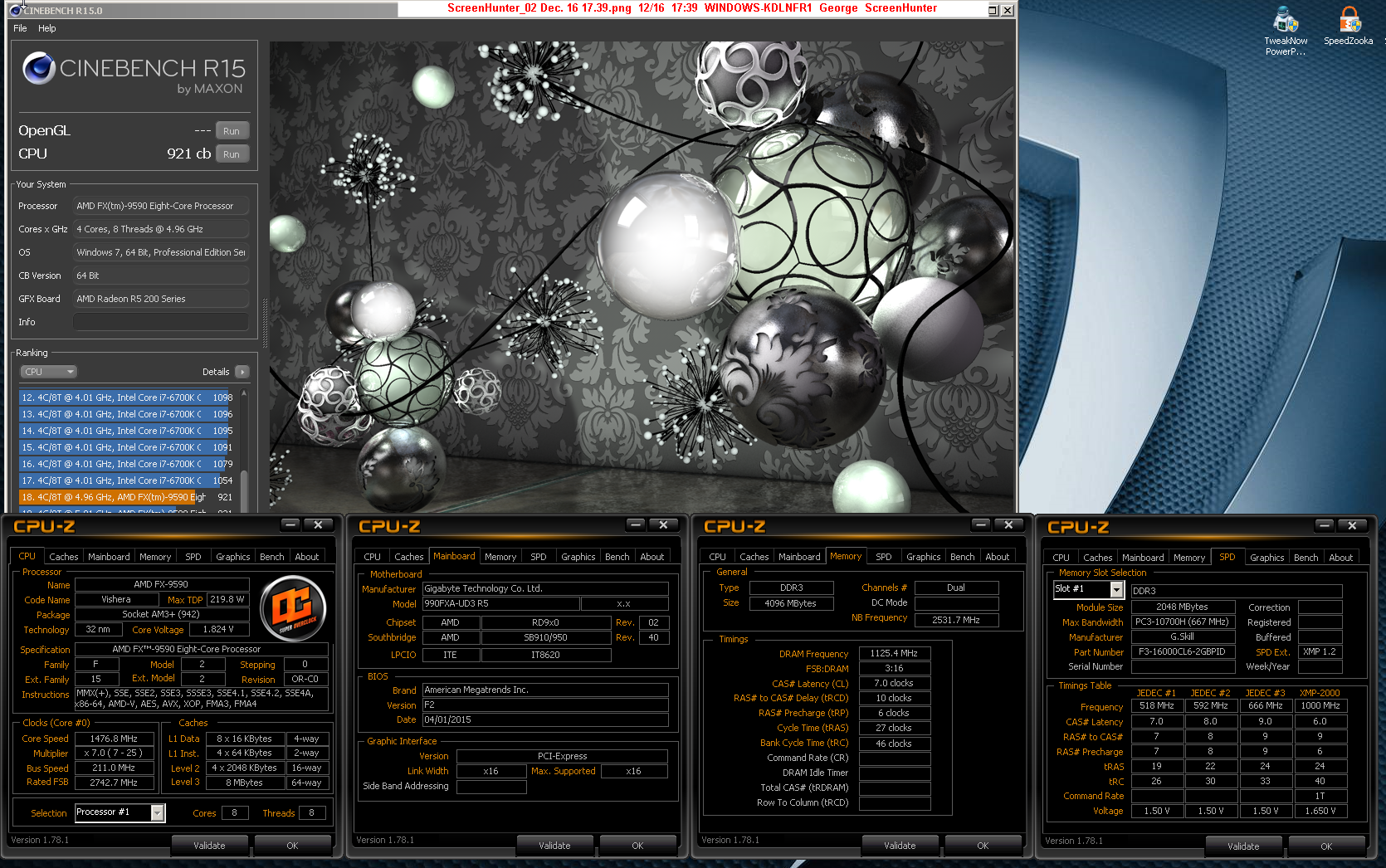Click the Cinebench title bar app icon
The height and width of the screenshot is (868, 1386).
tap(15, 9)
